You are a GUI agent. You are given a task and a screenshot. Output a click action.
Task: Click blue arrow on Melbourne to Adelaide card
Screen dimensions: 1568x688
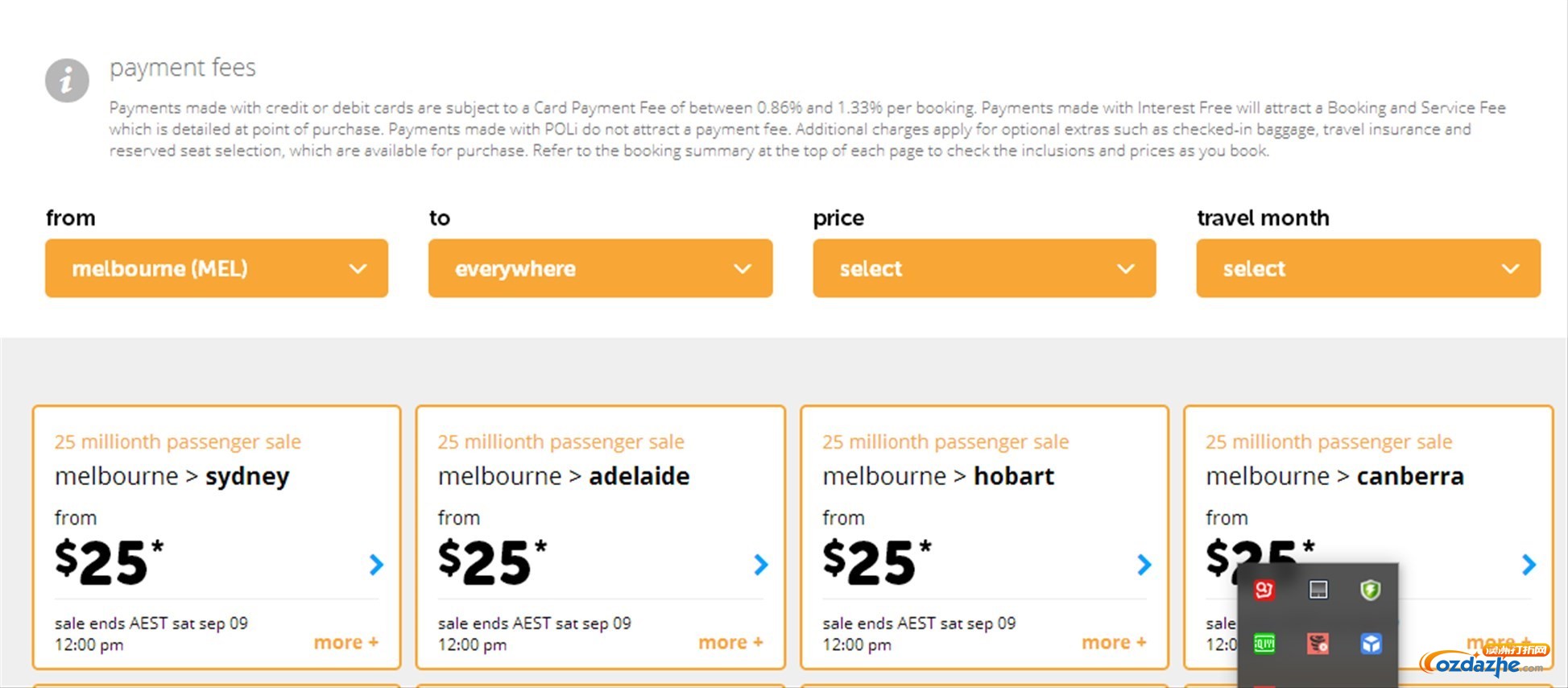pos(760,564)
